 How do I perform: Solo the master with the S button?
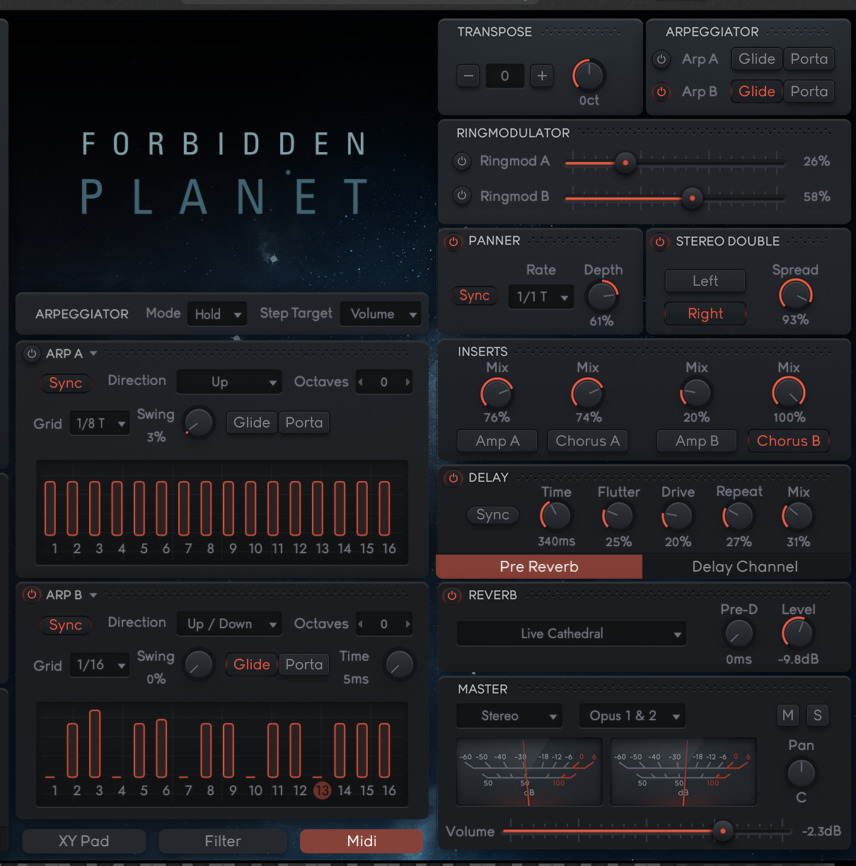tap(818, 715)
